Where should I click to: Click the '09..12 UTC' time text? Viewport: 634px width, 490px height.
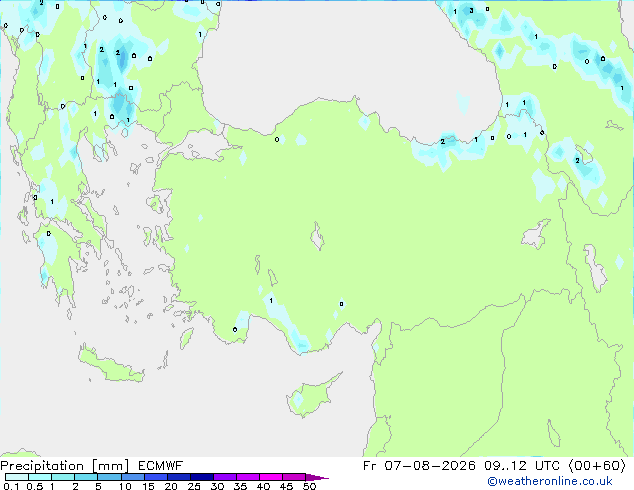tap(522, 466)
